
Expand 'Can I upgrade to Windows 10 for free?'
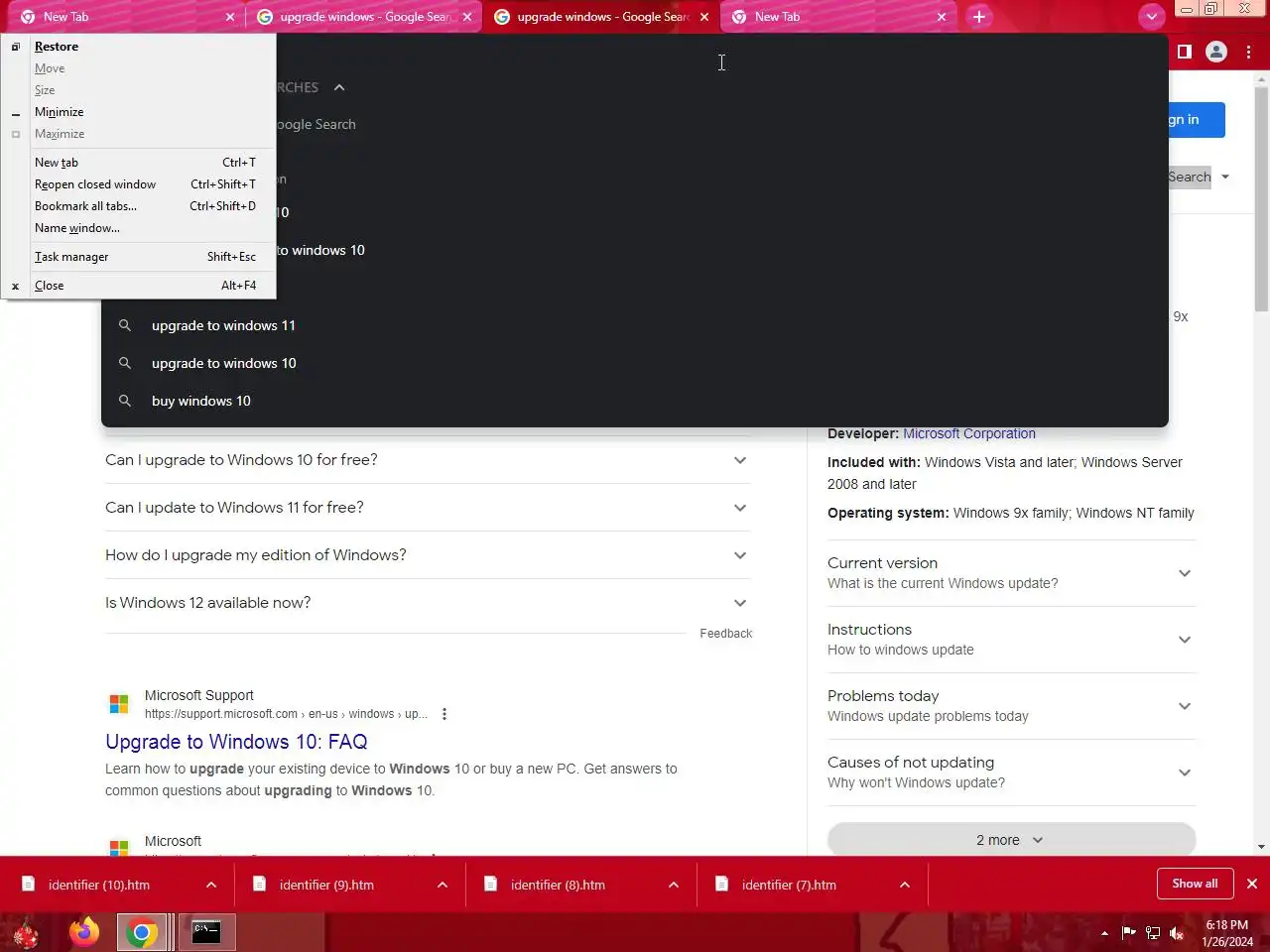click(x=428, y=460)
